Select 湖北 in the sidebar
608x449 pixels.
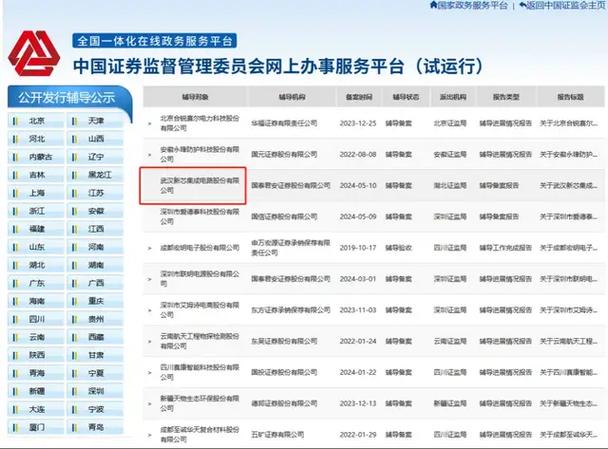[x=36, y=265]
